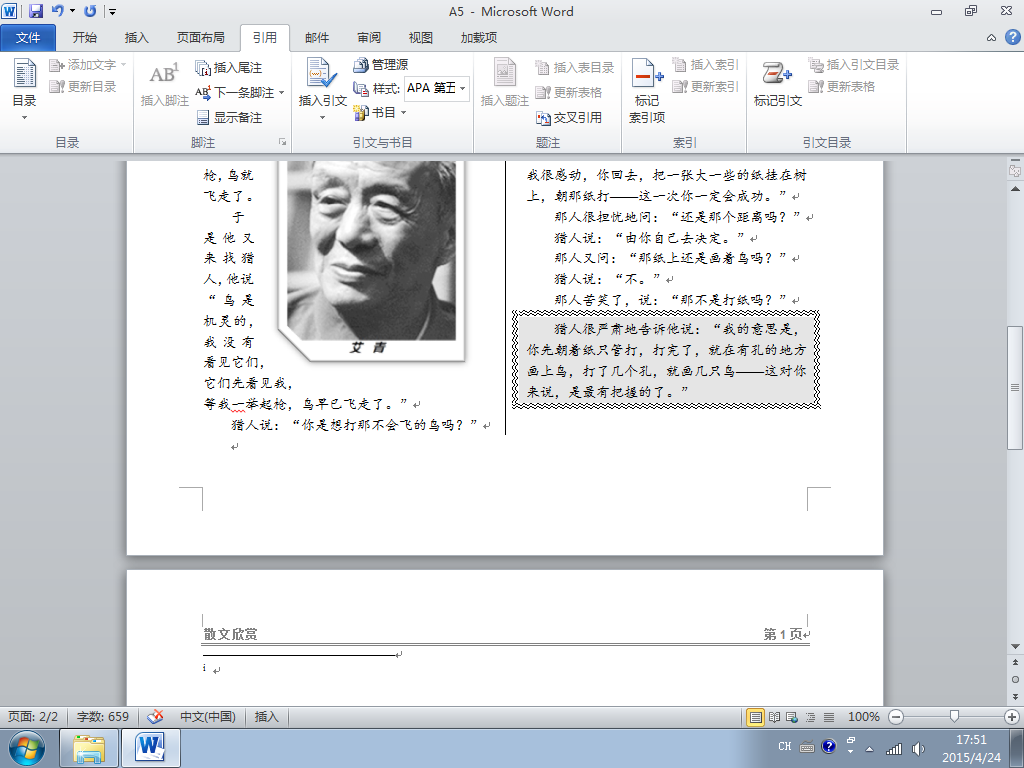Click 字数: 659 word count
1024x768 pixels.
pyautogui.click(x=103, y=716)
